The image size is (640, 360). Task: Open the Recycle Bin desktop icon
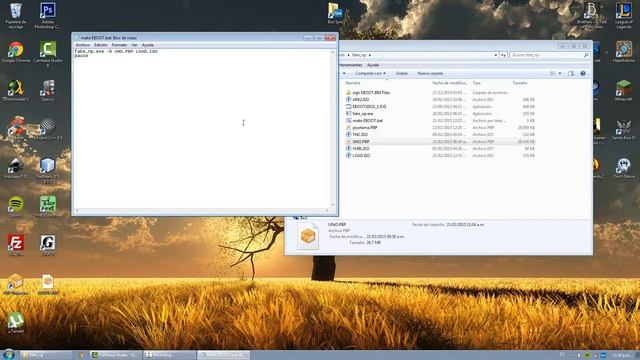[16, 16]
